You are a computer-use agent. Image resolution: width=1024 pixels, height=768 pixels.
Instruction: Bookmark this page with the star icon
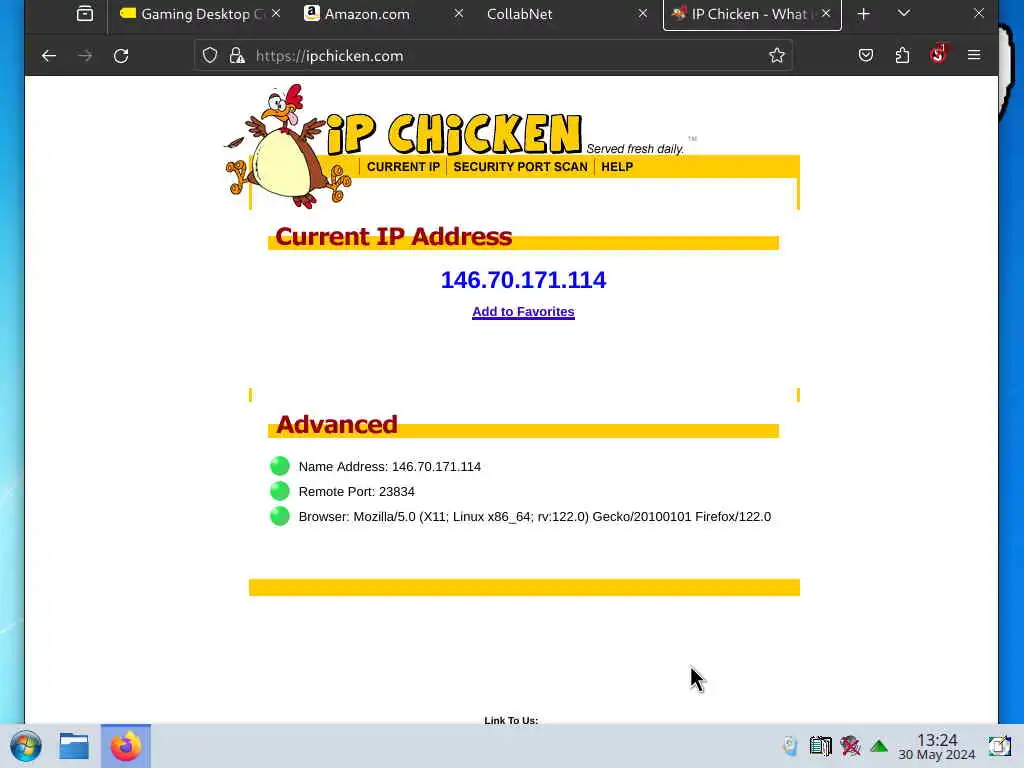(776, 56)
